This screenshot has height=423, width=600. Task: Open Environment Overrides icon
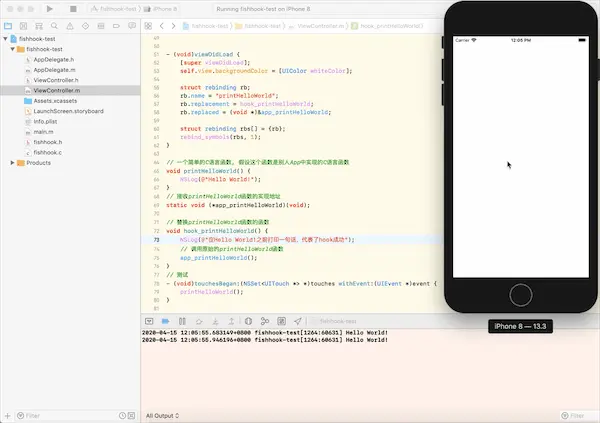point(281,321)
